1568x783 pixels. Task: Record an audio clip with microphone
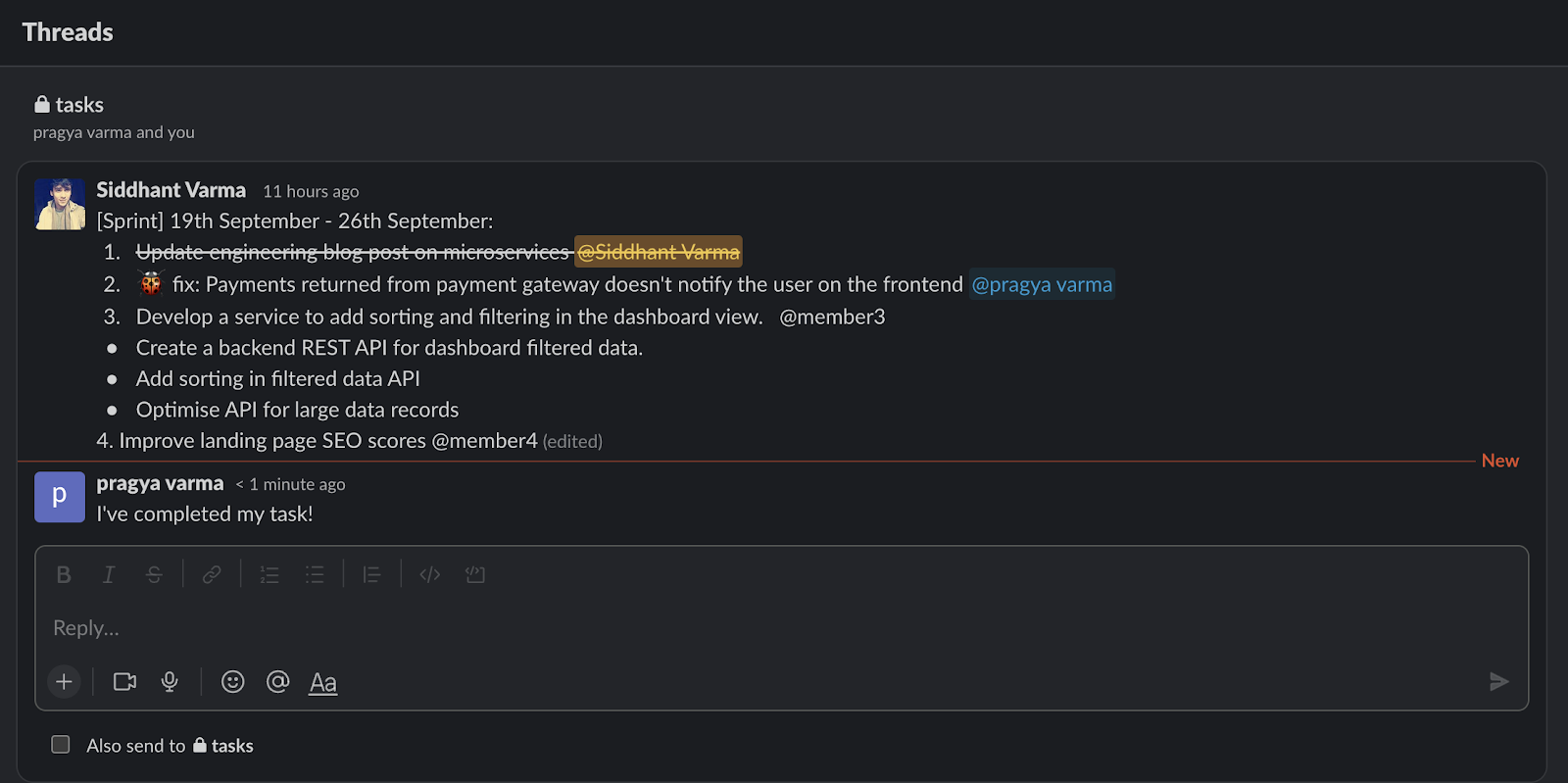(x=170, y=682)
